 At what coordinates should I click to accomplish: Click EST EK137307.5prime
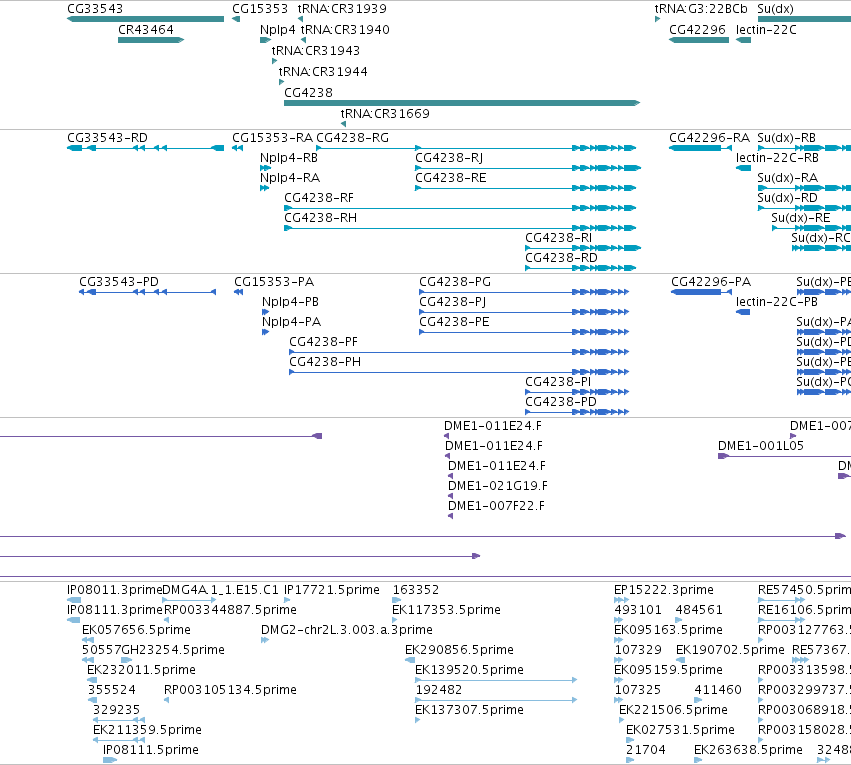(418, 720)
